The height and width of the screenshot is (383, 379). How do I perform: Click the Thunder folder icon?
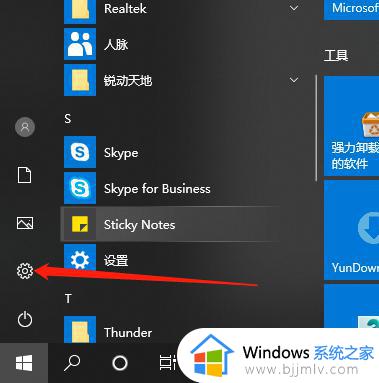(80, 329)
